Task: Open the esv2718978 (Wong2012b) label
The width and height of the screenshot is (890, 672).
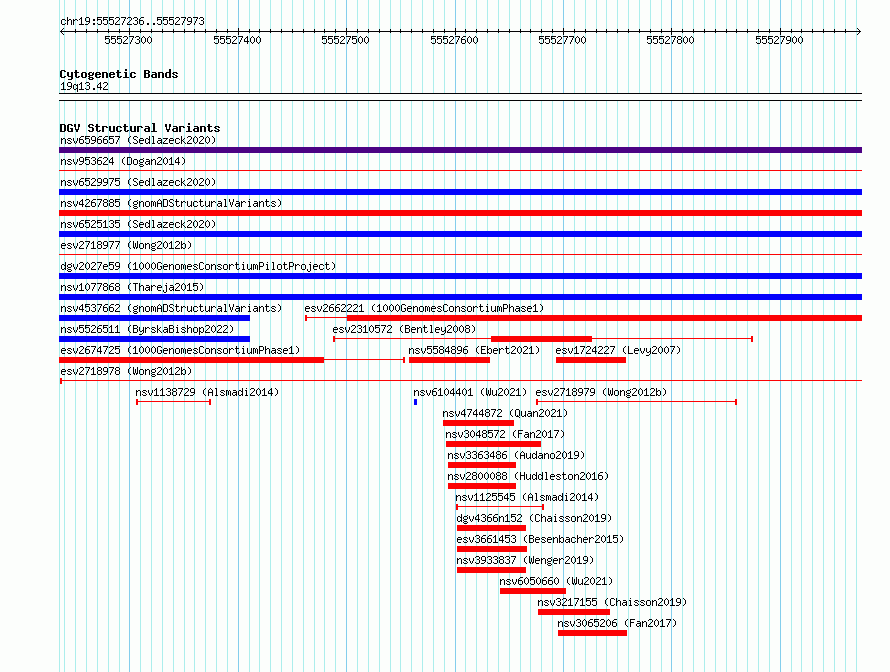Action: tap(126, 371)
